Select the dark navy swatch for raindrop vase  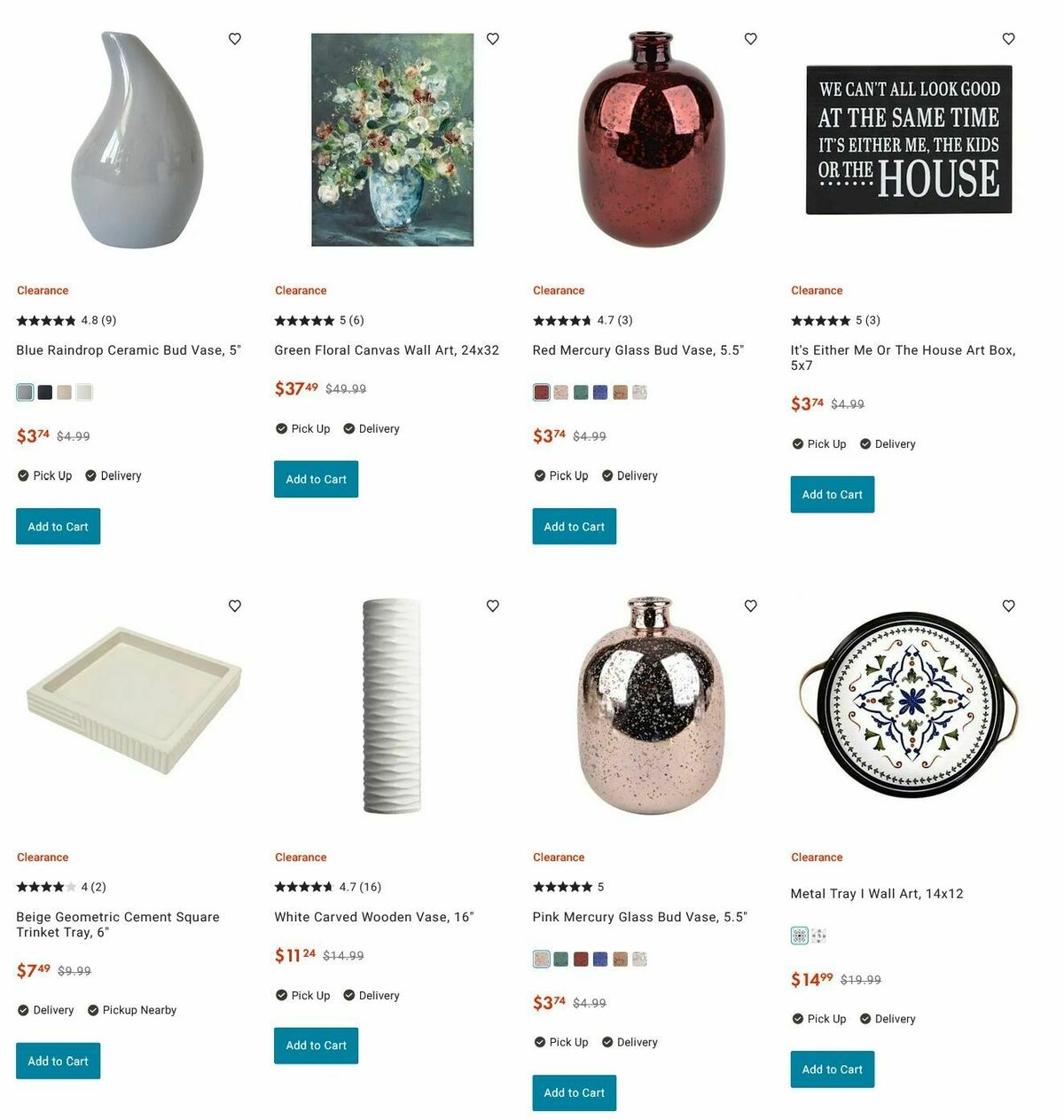pyautogui.click(x=45, y=392)
